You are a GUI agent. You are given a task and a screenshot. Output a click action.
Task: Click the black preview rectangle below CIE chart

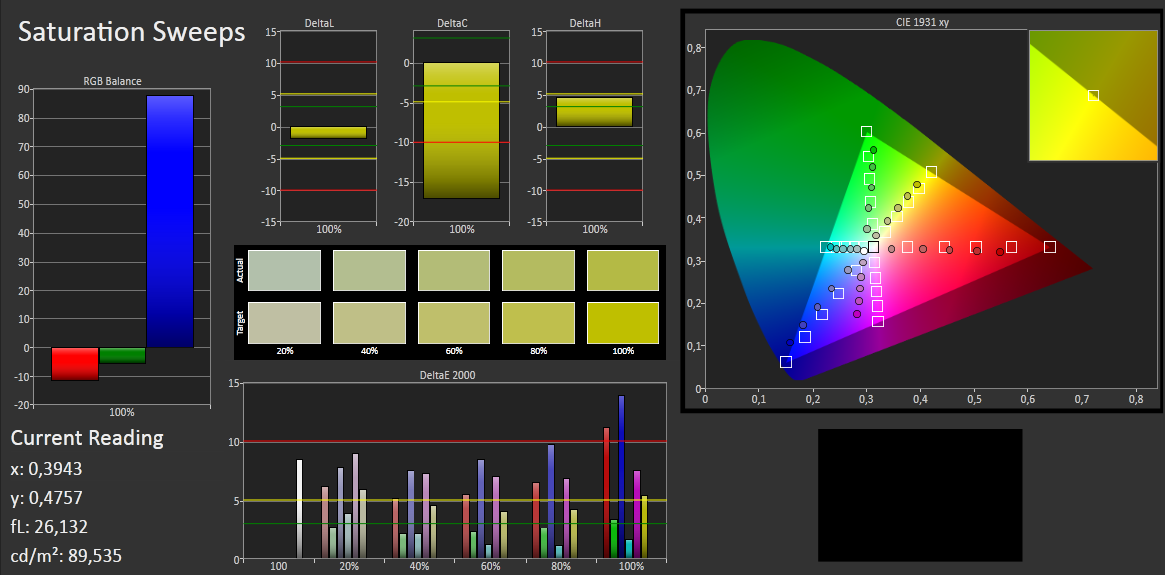pyautogui.click(x=920, y=495)
